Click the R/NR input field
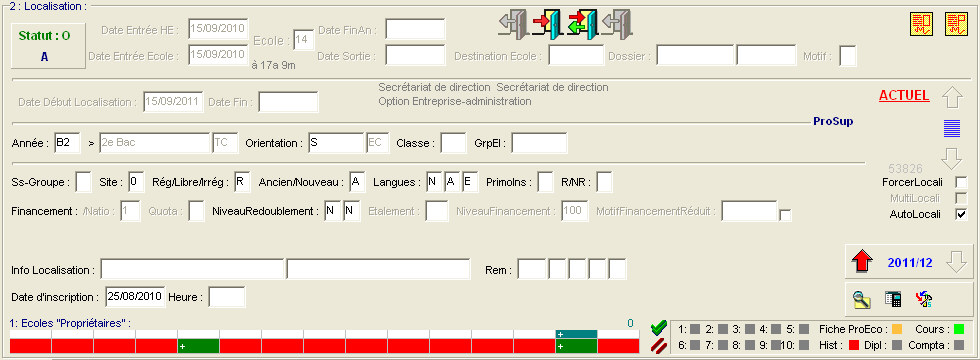The height and width of the screenshot is (360, 980). pos(604,182)
